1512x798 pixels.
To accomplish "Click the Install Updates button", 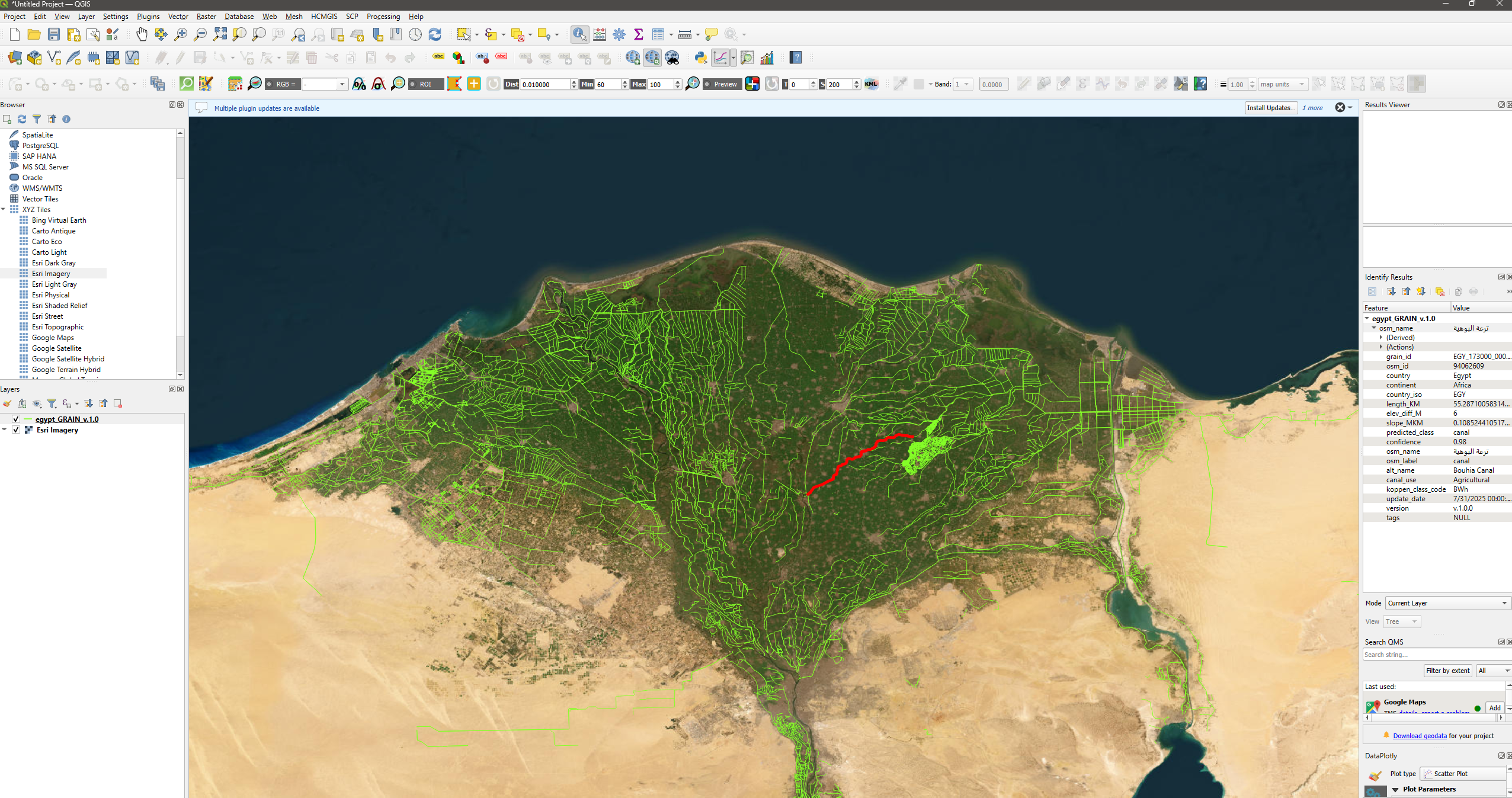I will click(x=1271, y=108).
